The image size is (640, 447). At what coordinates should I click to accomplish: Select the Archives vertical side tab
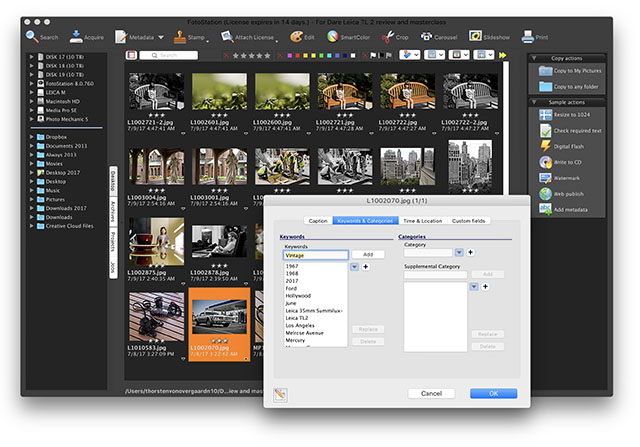(113, 212)
